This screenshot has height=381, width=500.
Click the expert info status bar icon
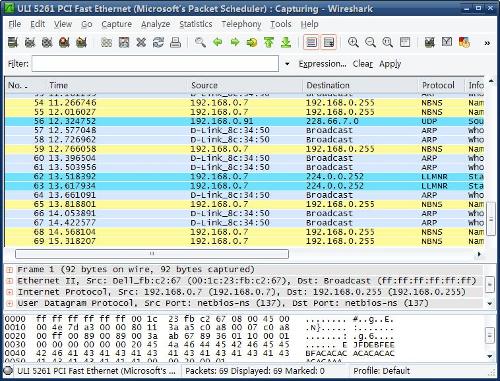point(8,371)
